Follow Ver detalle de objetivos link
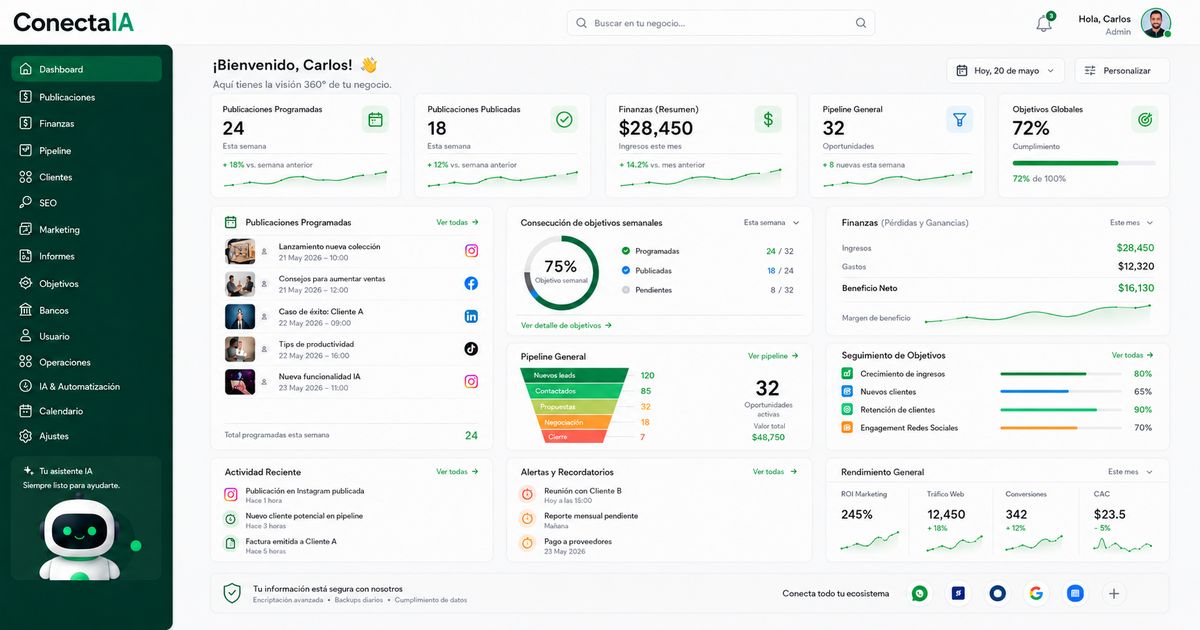Viewport: 1200px width, 630px height. point(566,326)
